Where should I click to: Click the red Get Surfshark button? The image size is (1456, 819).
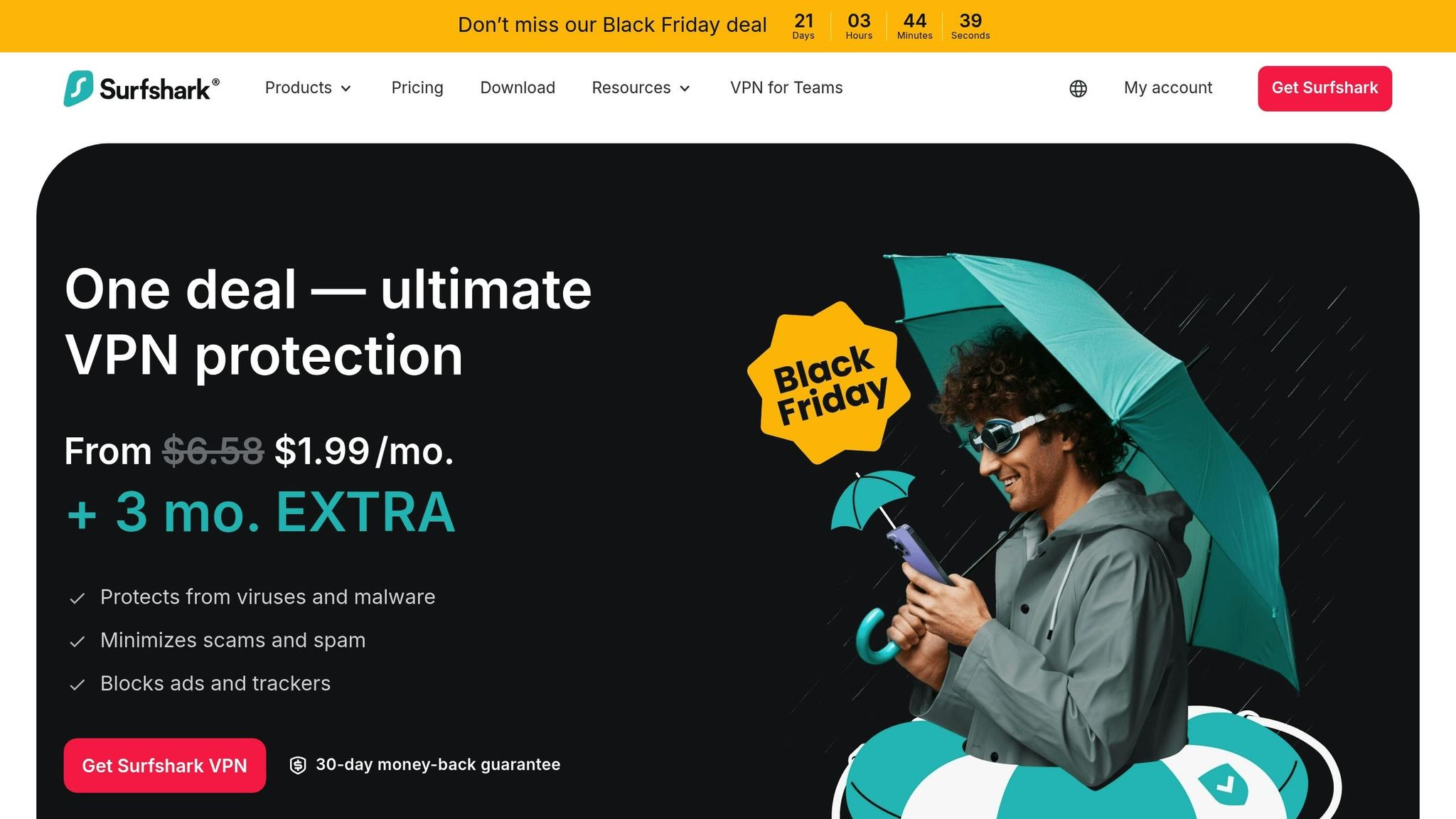[1324, 88]
